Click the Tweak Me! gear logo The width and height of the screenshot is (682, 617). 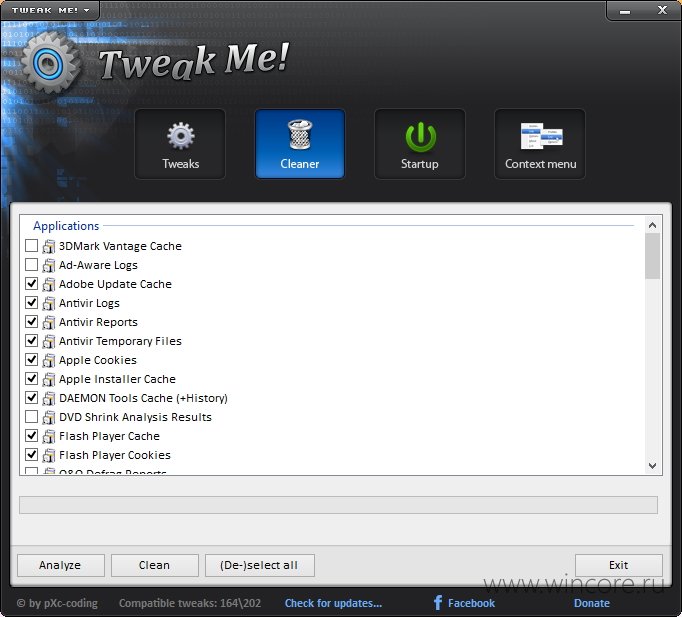(x=50, y=64)
